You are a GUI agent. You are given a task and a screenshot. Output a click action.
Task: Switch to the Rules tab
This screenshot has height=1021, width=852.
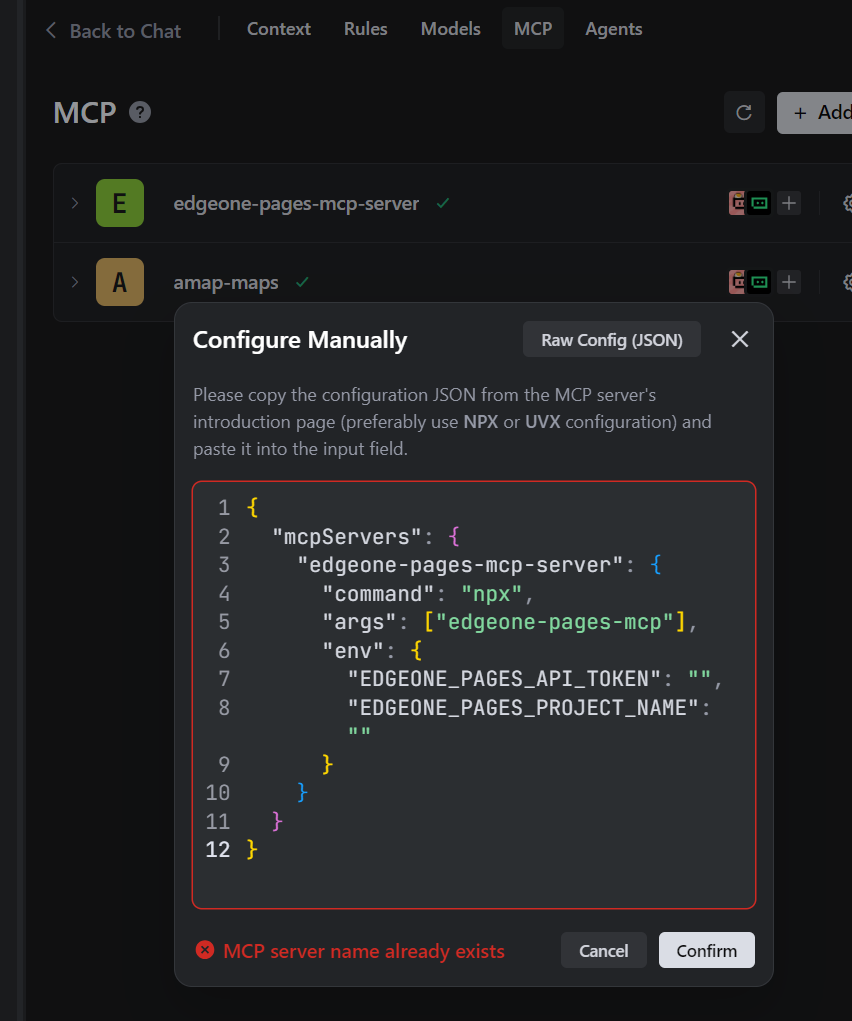pyautogui.click(x=365, y=29)
